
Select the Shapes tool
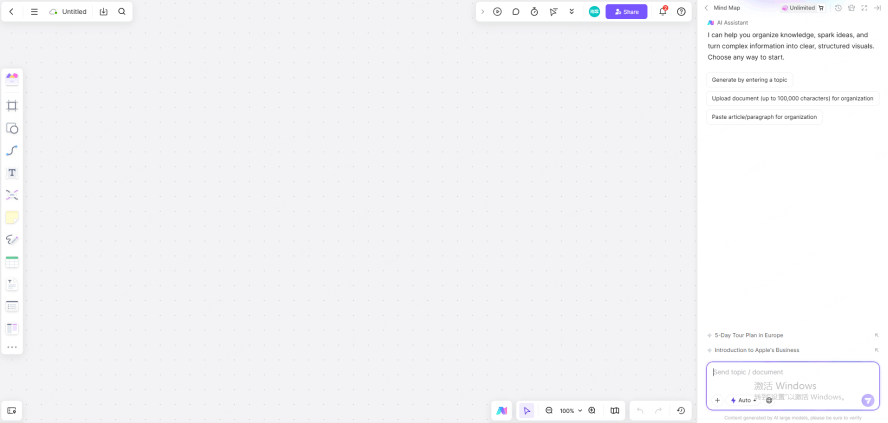click(12, 128)
